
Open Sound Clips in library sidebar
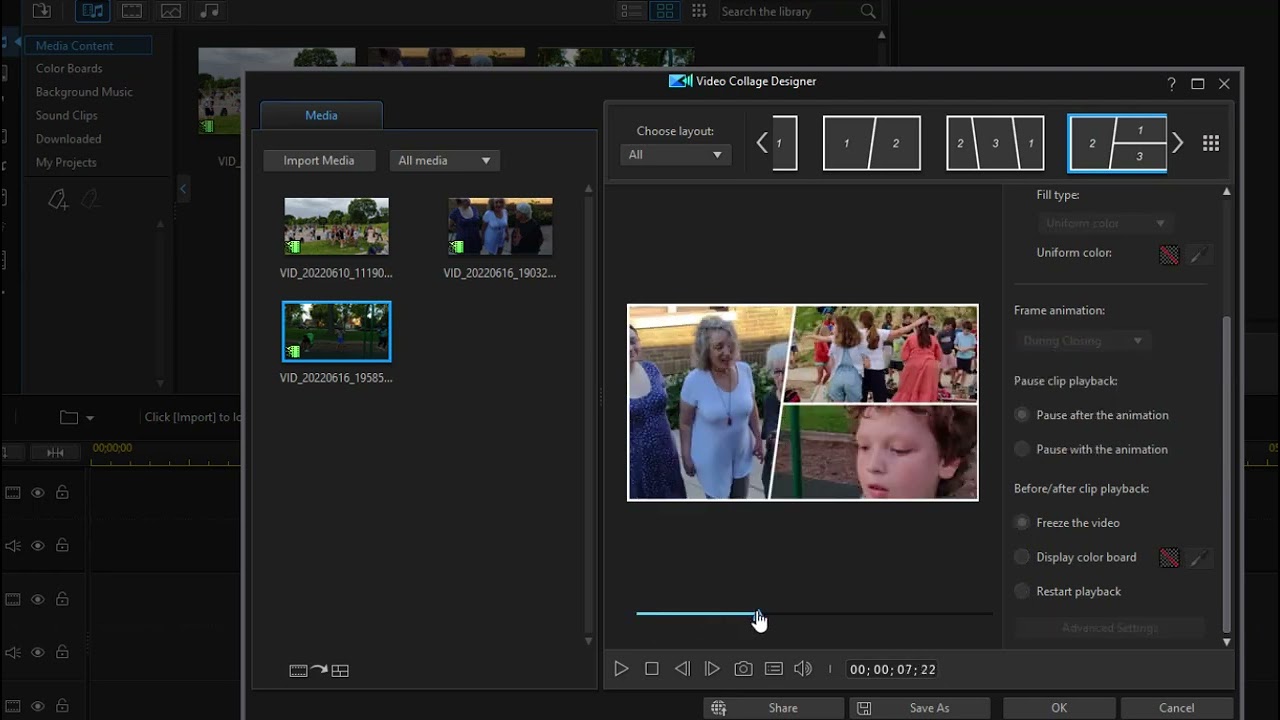[x=67, y=115]
